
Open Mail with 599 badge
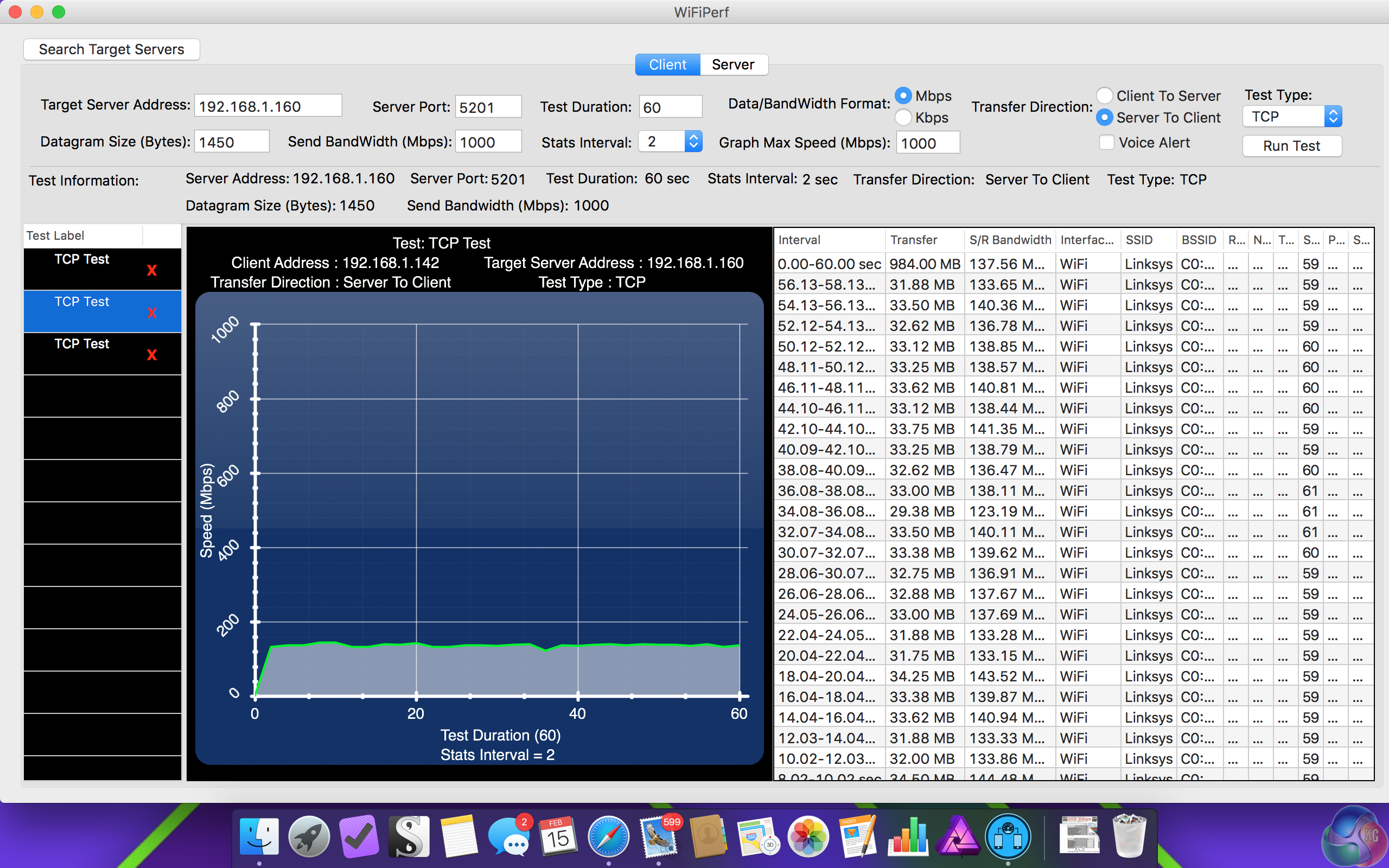(658, 837)
